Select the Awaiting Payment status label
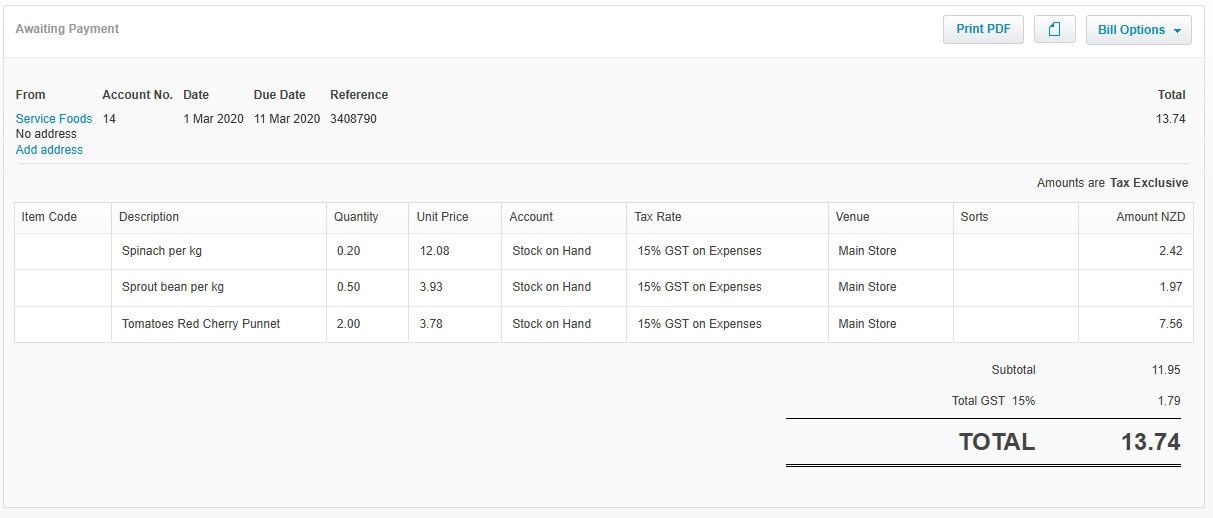The height and width of the screenshot is (518, 1213). (x=67, y=29)
